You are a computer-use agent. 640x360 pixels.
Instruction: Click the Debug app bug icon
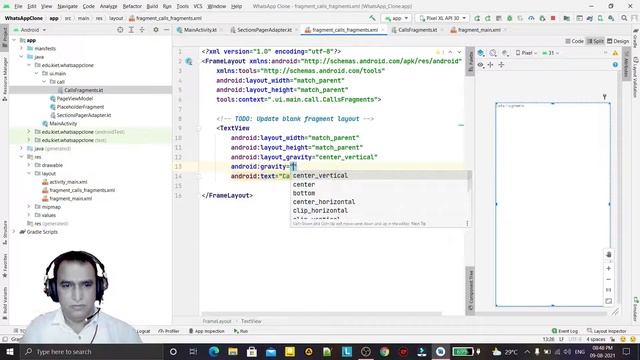pyautogui.click(x=509, y=18)
